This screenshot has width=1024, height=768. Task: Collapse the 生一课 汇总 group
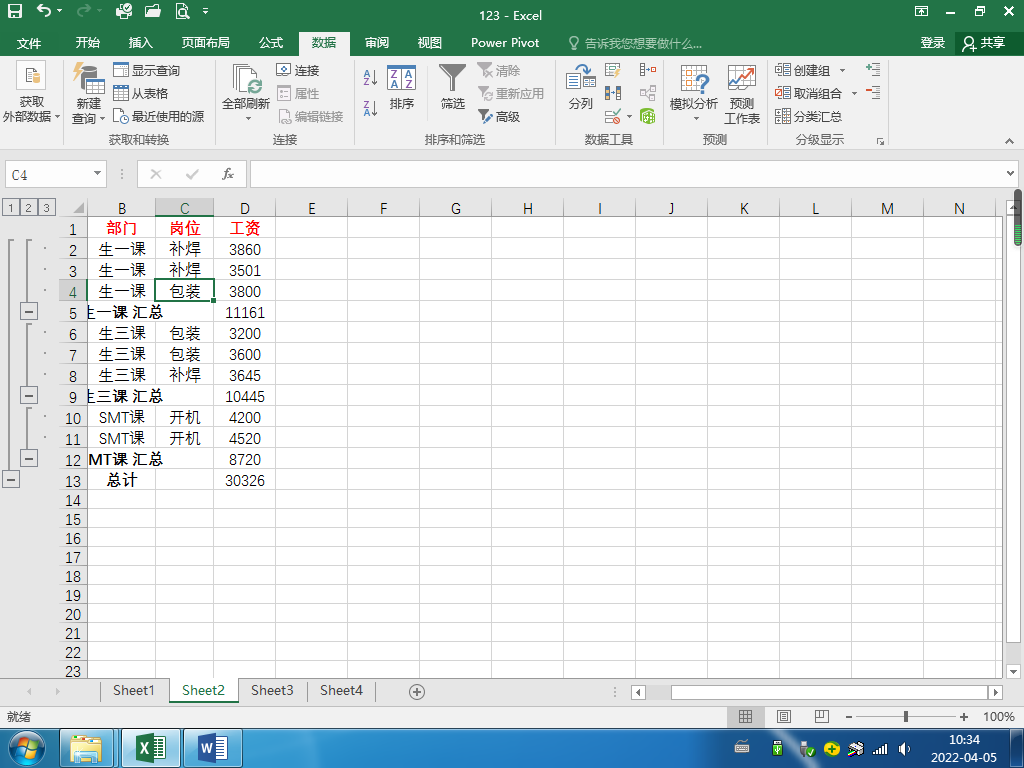29,312
